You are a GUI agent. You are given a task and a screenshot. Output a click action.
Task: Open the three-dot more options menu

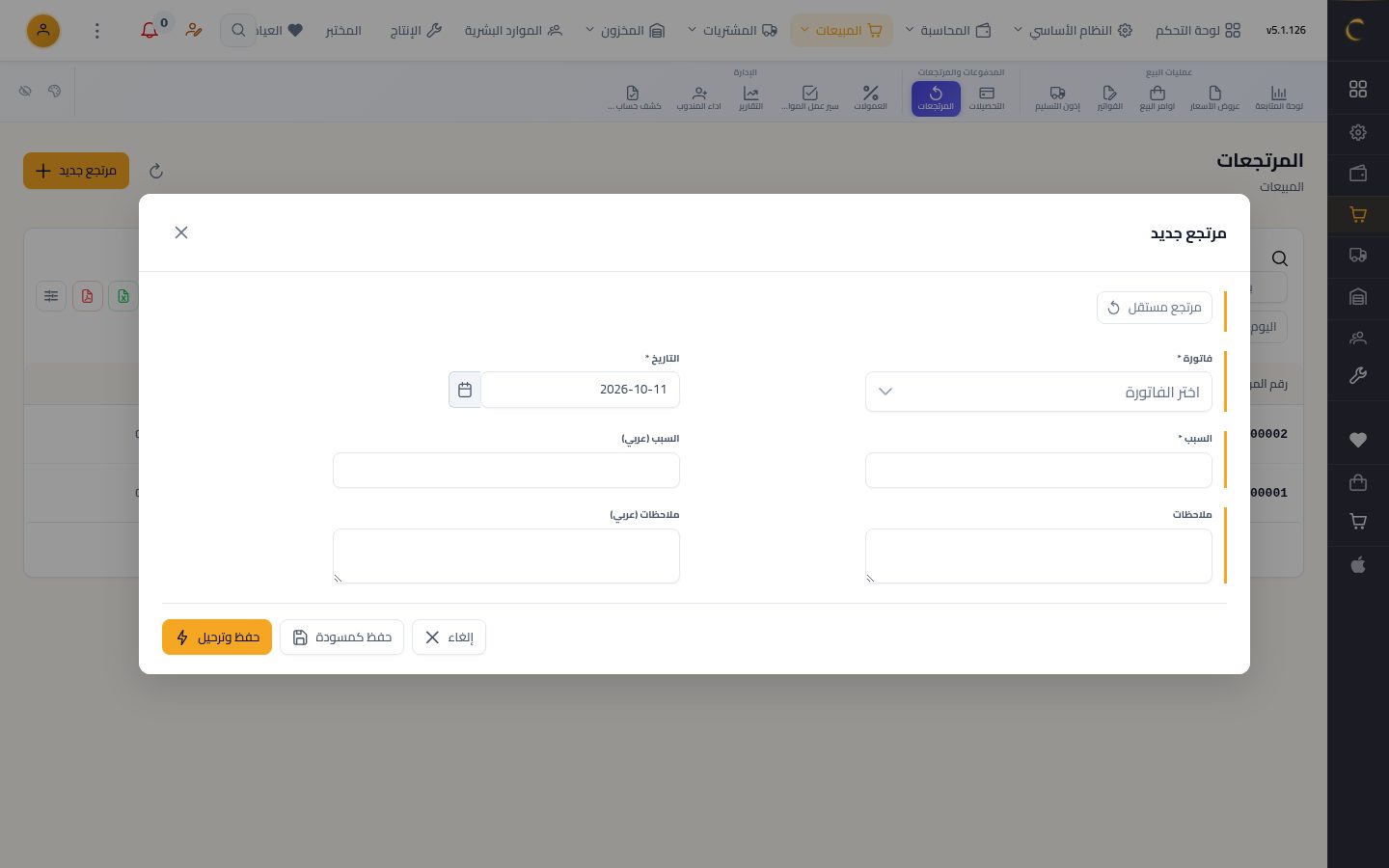click(96, 31)
